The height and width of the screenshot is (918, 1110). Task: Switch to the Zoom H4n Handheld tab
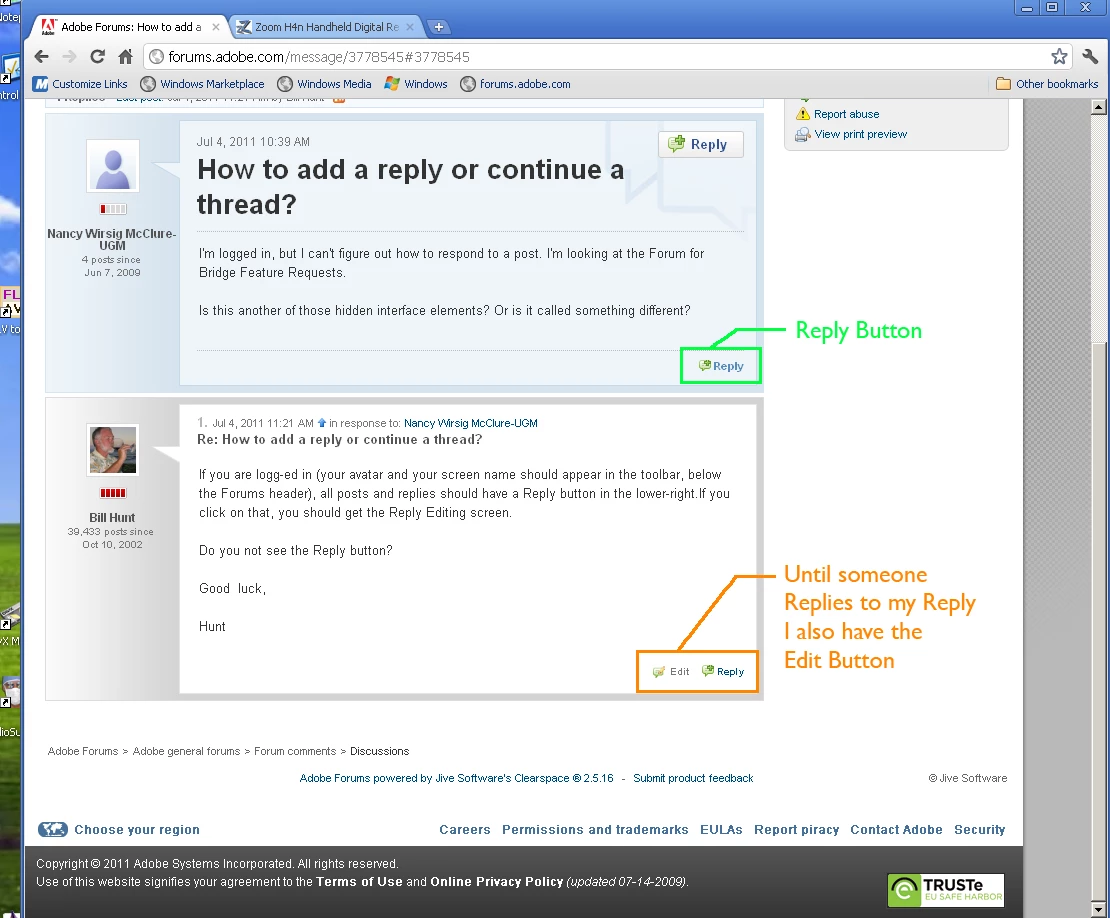coord(326,27)
